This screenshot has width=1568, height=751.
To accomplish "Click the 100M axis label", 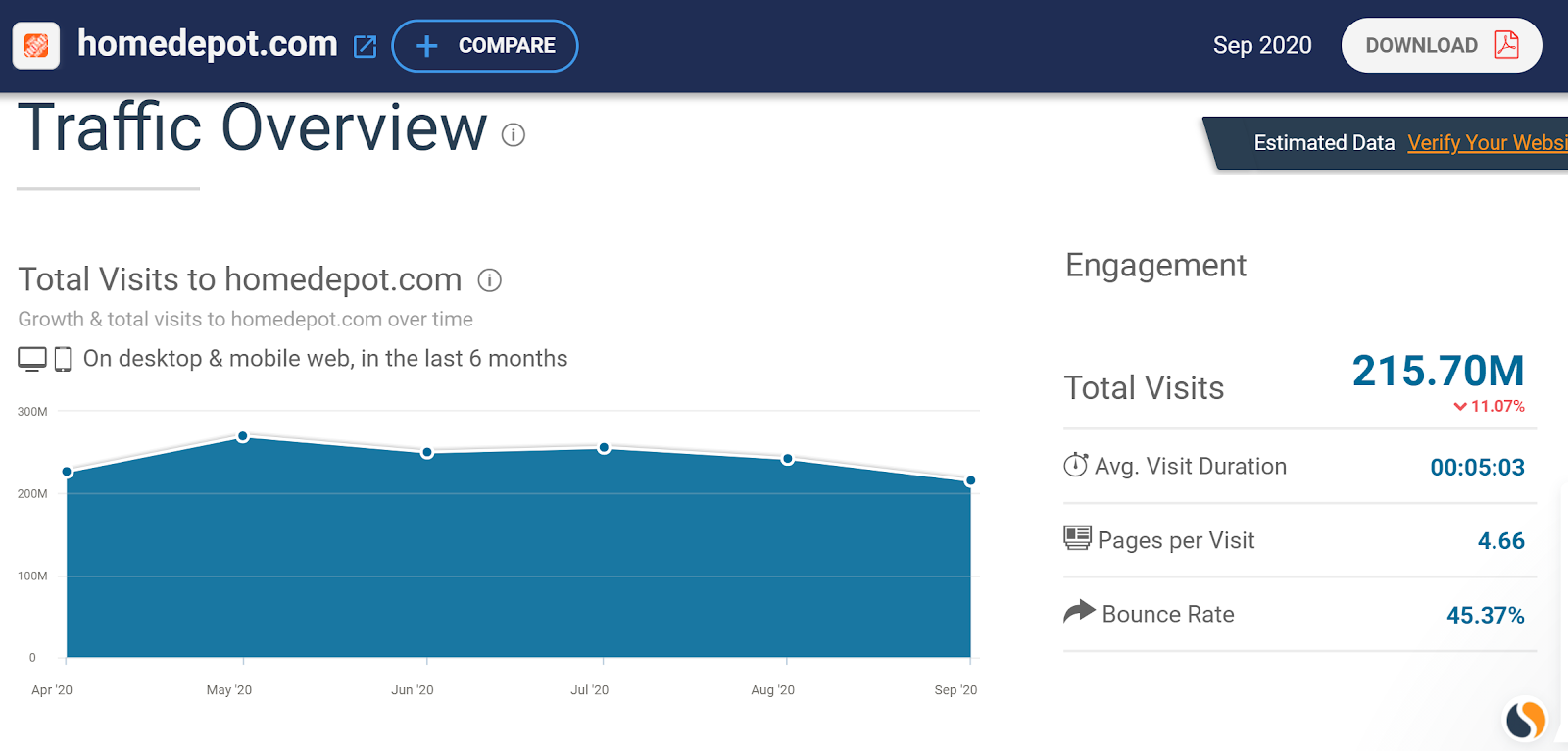I will tap(32, 576).
